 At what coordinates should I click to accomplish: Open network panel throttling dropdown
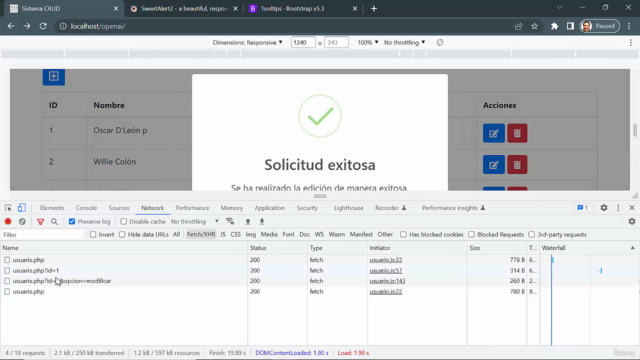pos(195,221)
